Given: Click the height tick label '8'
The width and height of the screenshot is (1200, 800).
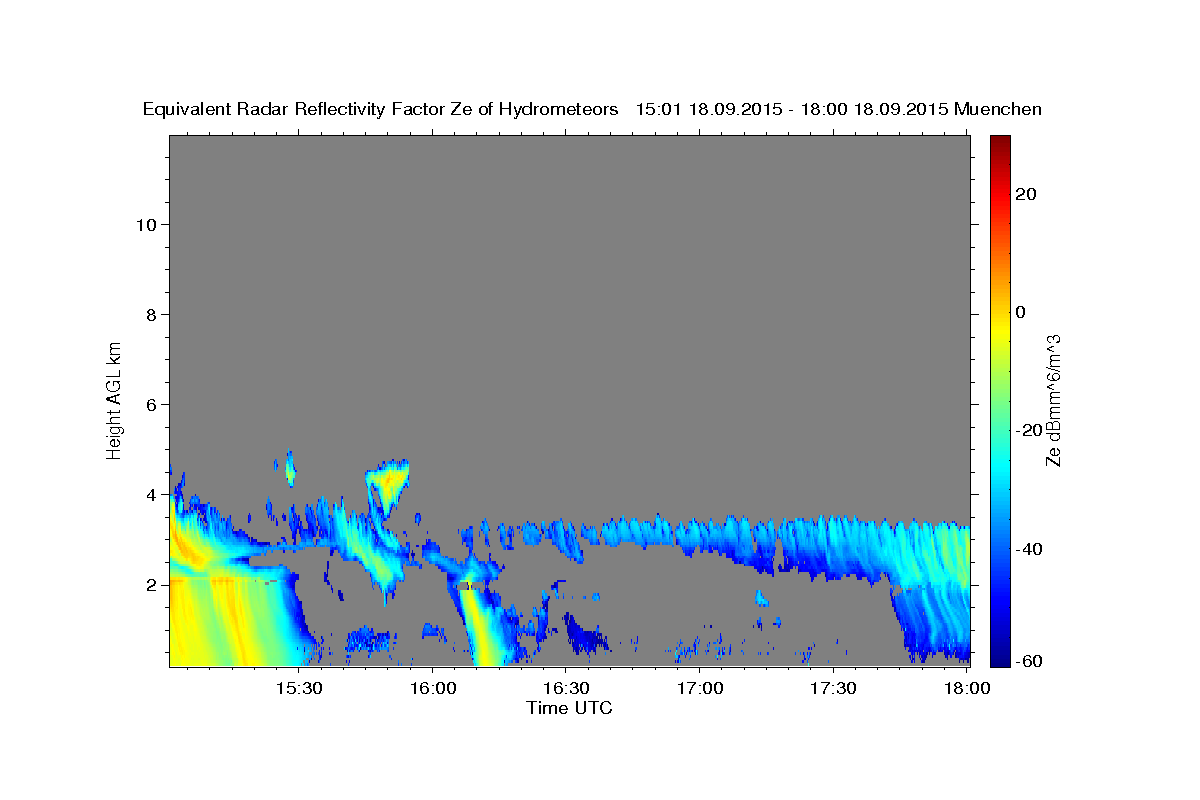Looking at the screenshot, I should 152,315.
